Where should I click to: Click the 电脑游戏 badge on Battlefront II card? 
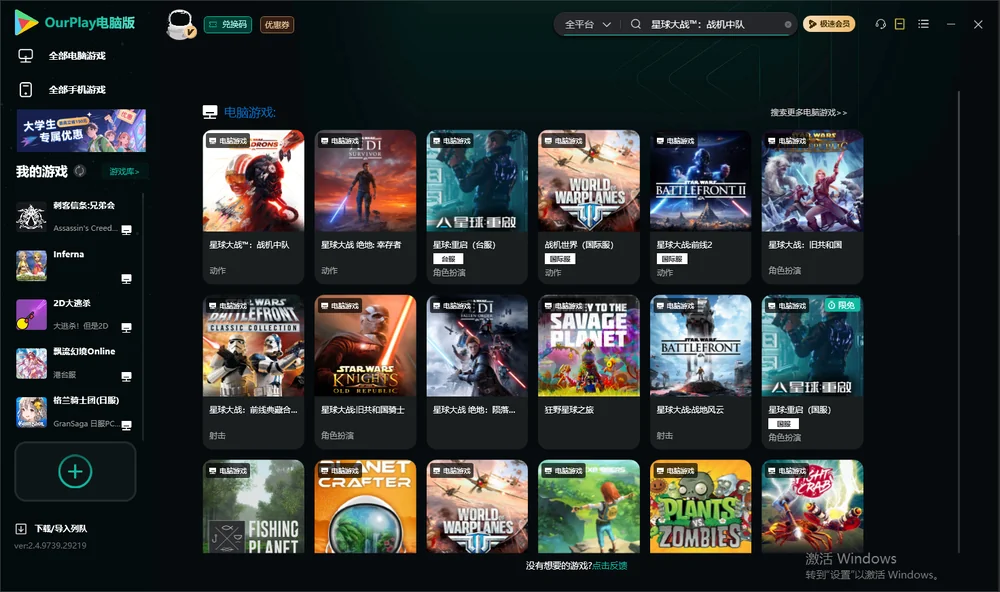[x=676, y=141]
